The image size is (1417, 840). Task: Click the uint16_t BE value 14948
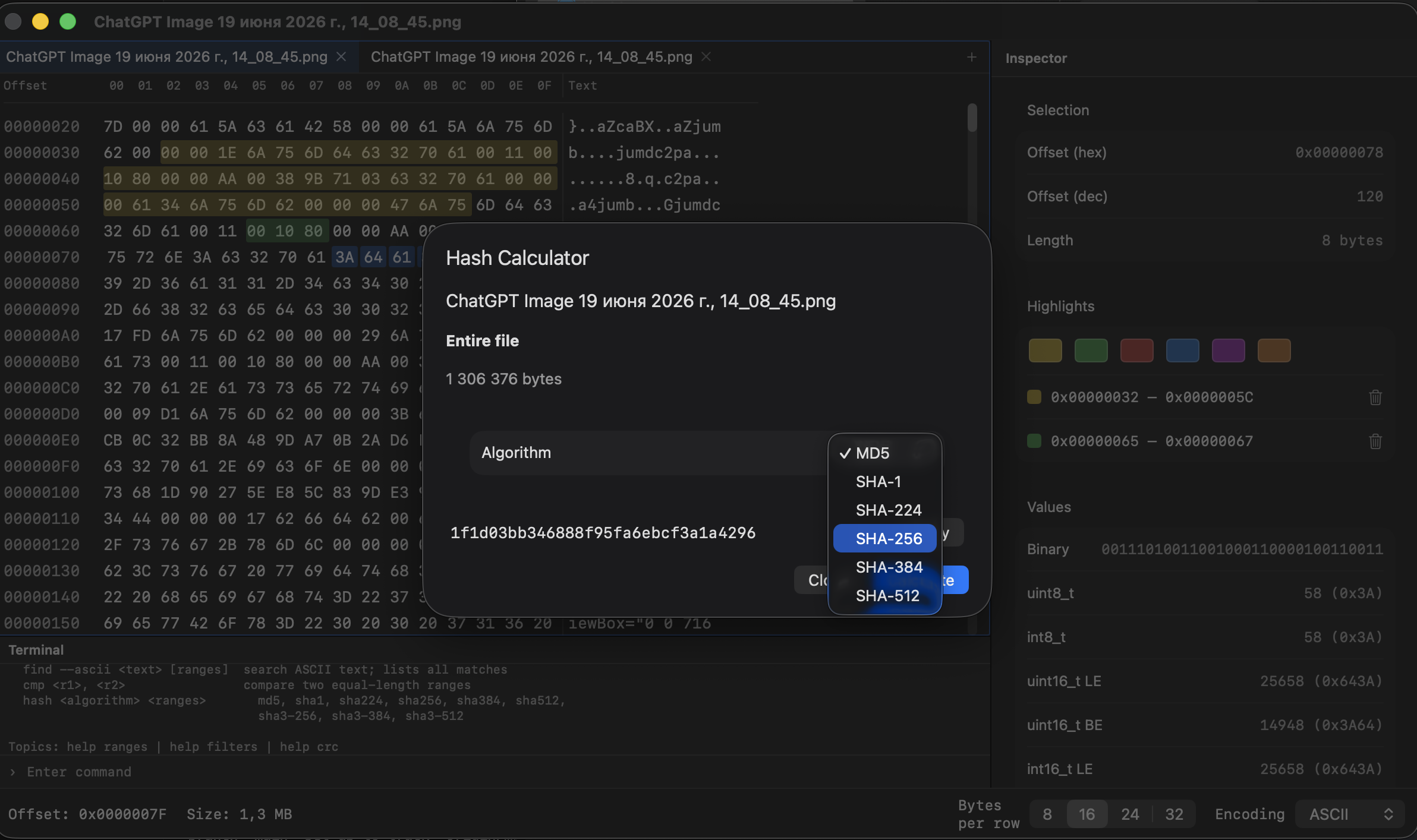point(1322,725)
